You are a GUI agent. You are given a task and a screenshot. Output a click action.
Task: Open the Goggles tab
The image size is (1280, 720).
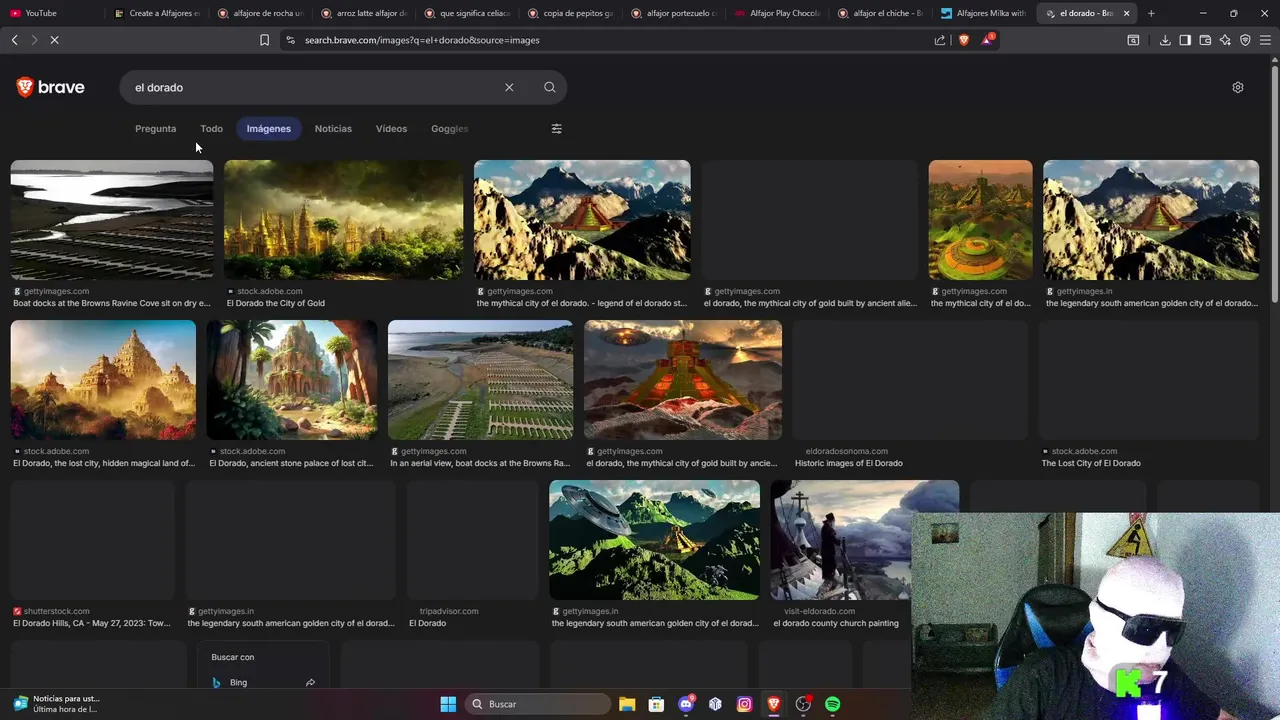click(x=449, y=128)
